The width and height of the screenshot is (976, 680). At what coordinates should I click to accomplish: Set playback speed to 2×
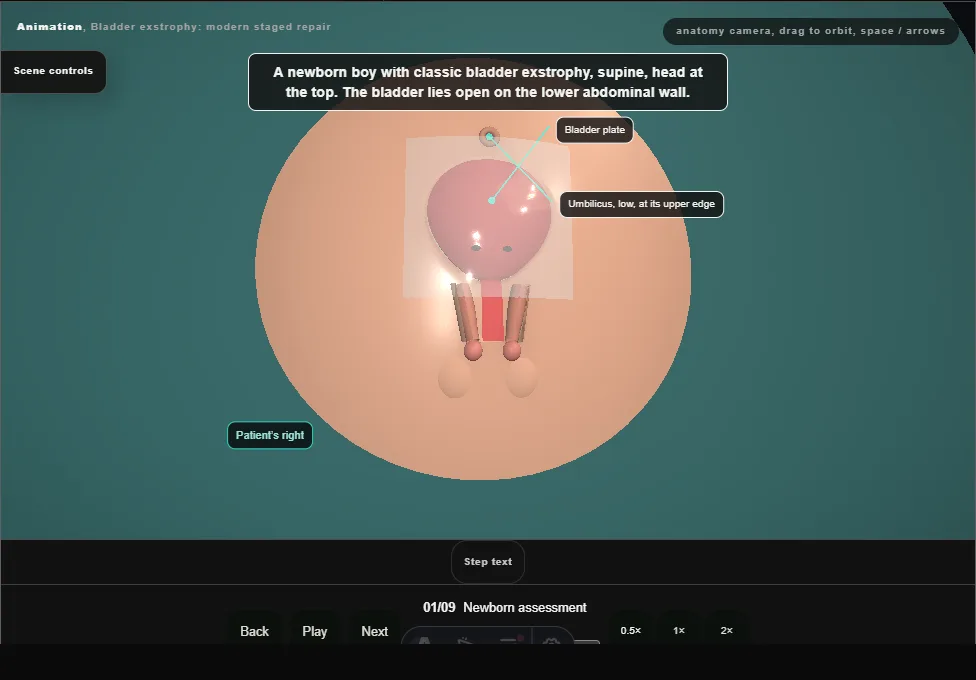point(726,630)
